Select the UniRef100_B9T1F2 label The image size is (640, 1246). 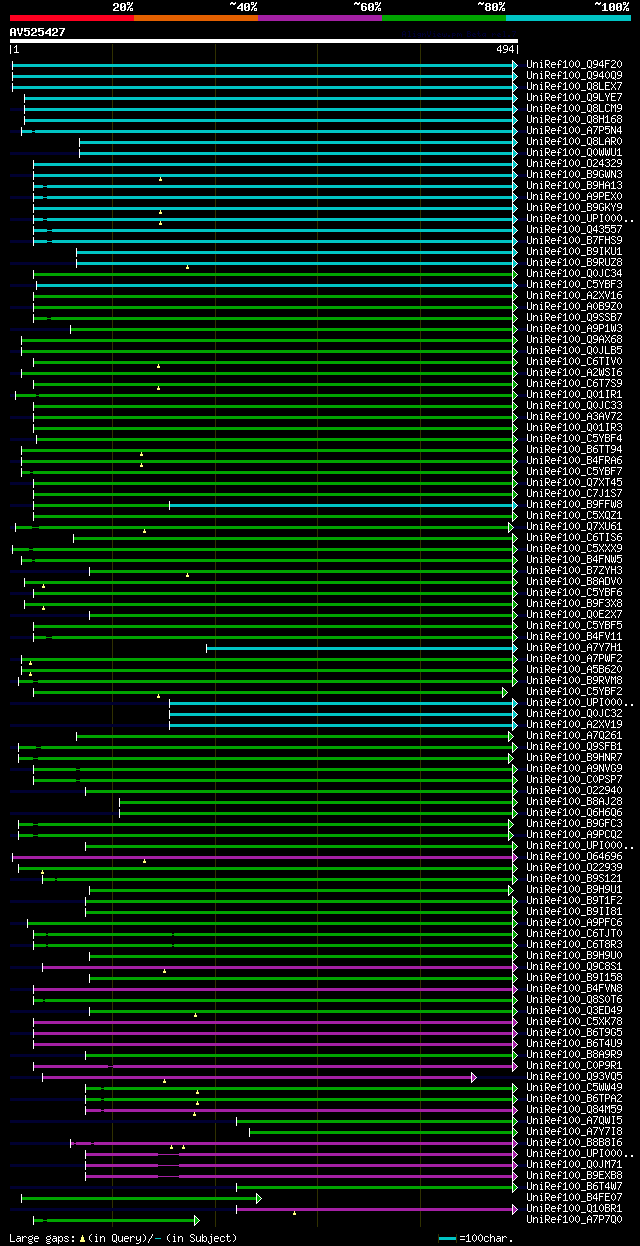[x=574, y=900]
